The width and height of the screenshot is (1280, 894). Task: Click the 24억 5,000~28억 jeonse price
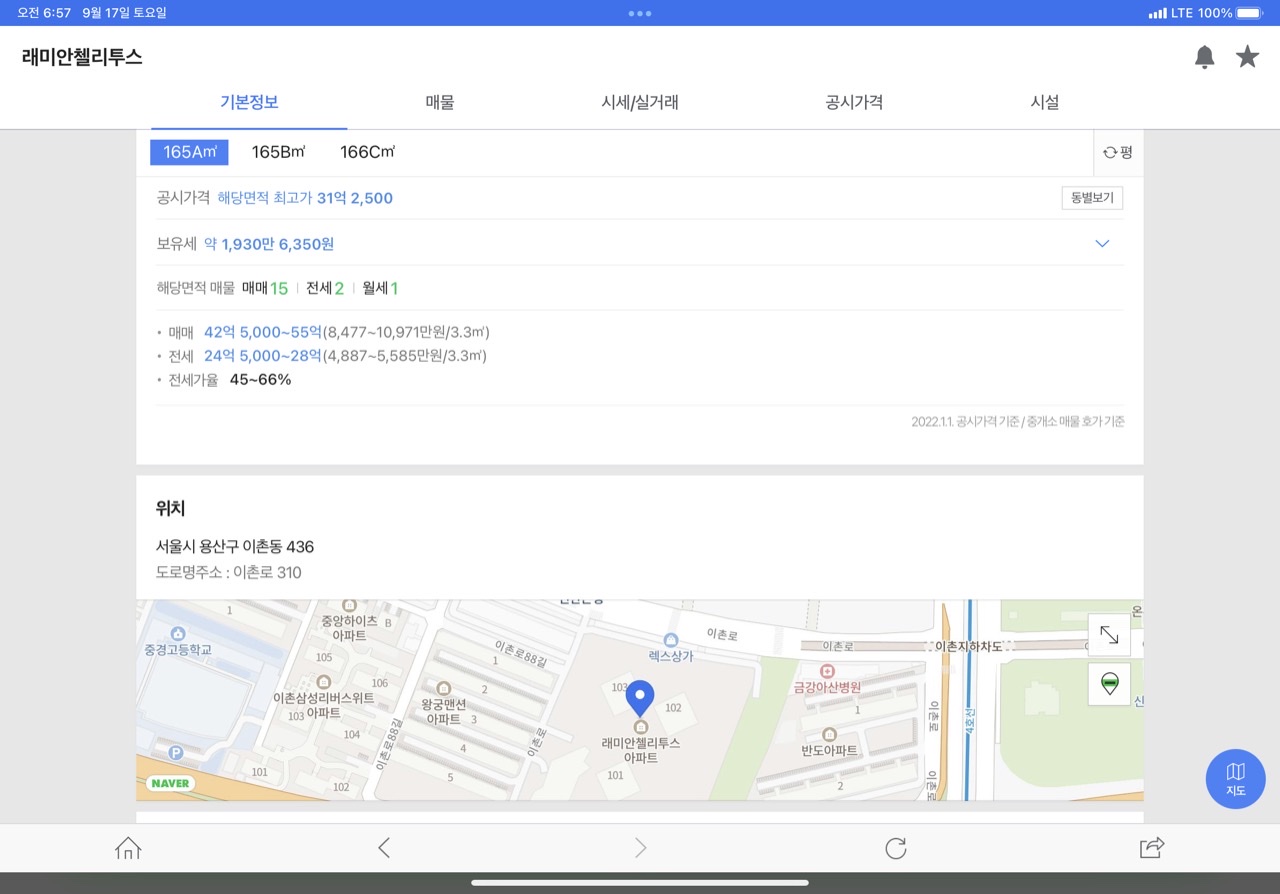pyautogui.click(x=263, y=356)
